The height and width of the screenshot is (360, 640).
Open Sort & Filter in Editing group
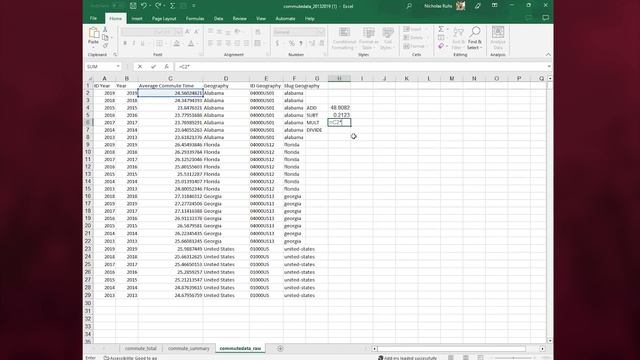point(458,39)
